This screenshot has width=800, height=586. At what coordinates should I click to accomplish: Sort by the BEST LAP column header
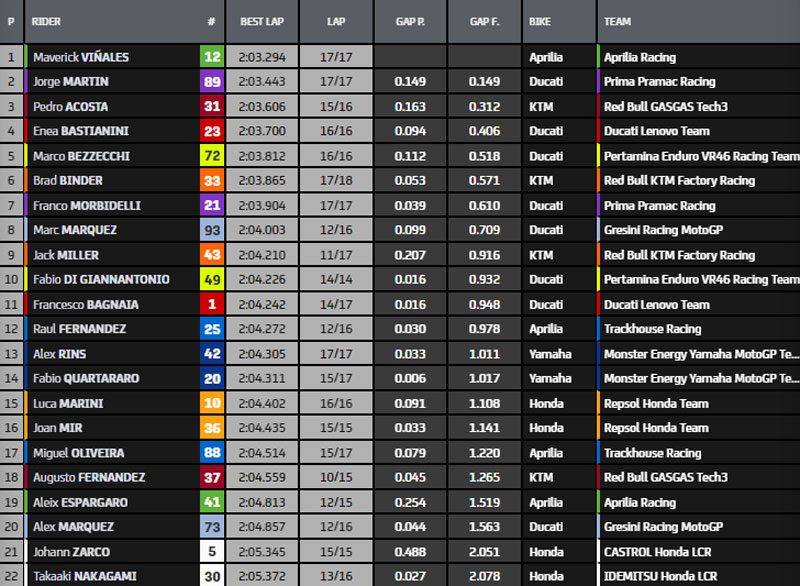(264, 21)
